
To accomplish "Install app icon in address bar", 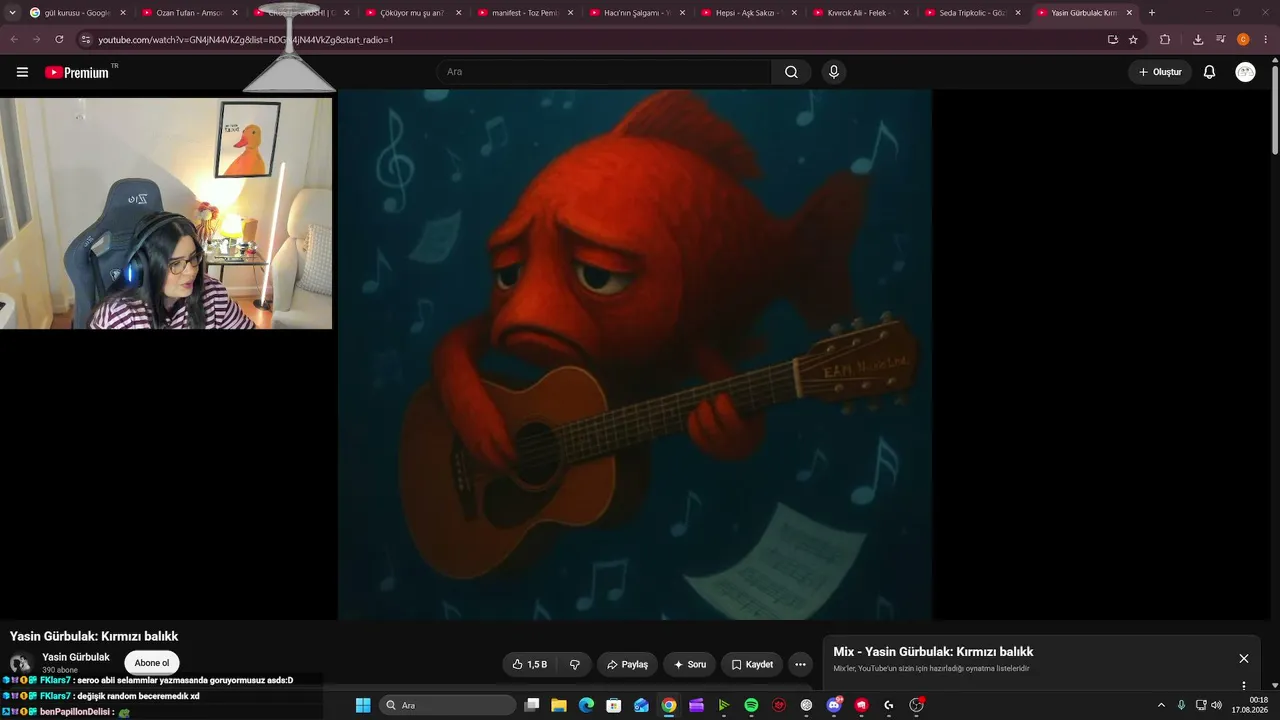I will [x=1113, y=40].
